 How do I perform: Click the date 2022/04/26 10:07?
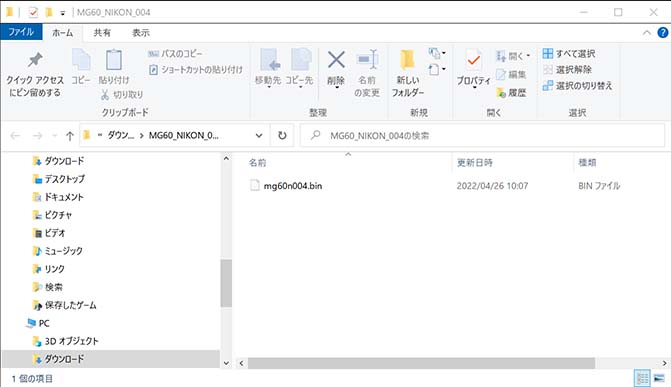click(492, 186)
